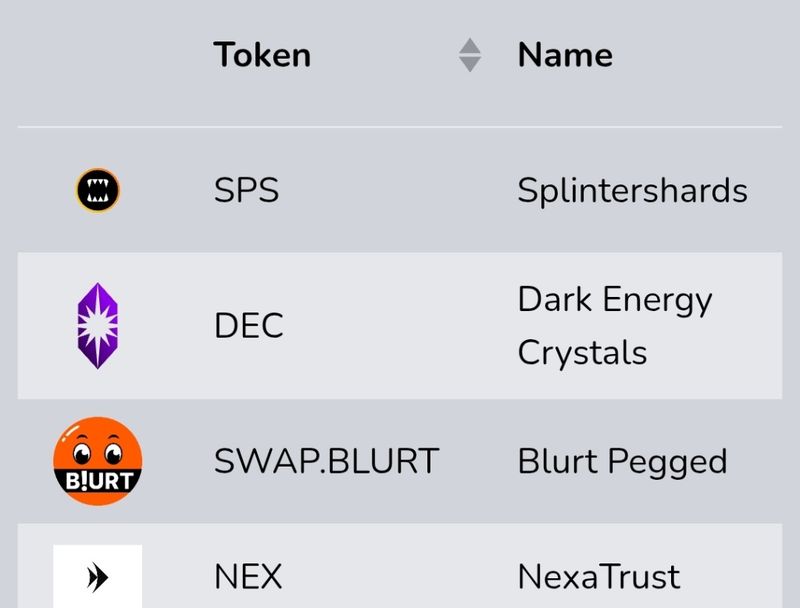Click the white starburst inside the DEC crystal

tap(98, 324)
